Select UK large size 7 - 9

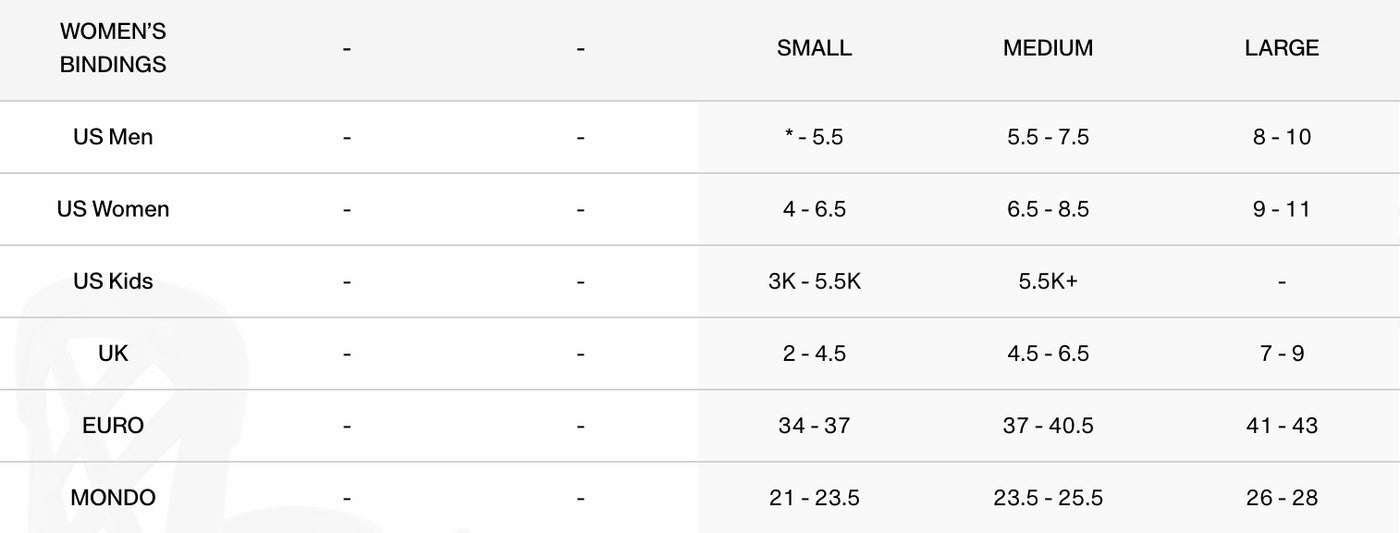1281,353
